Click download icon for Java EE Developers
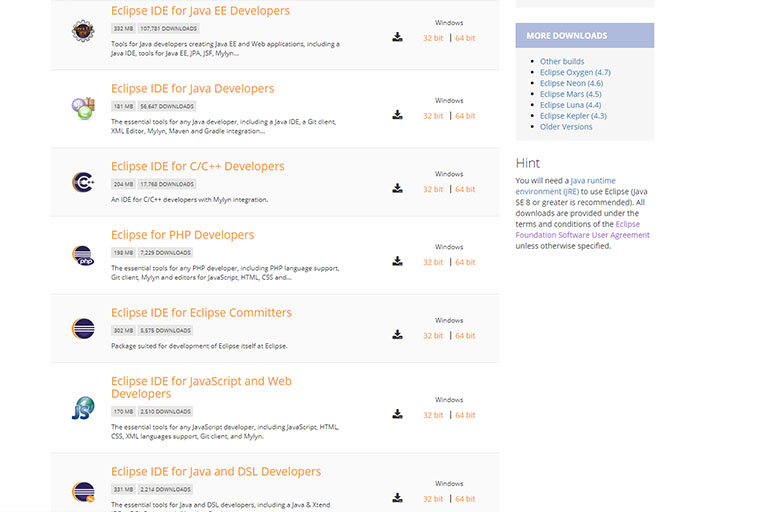The width and height of the screenshot is (768, 512). pos(397,37)
